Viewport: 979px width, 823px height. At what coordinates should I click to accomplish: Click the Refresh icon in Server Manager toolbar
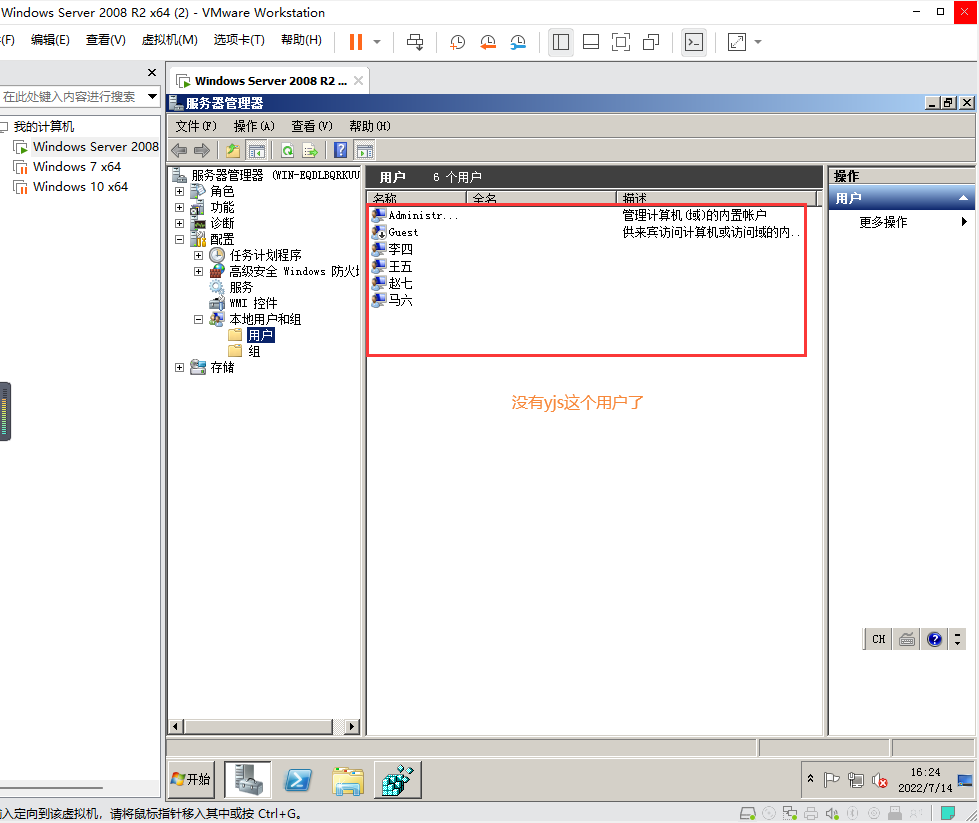(287, 150)
